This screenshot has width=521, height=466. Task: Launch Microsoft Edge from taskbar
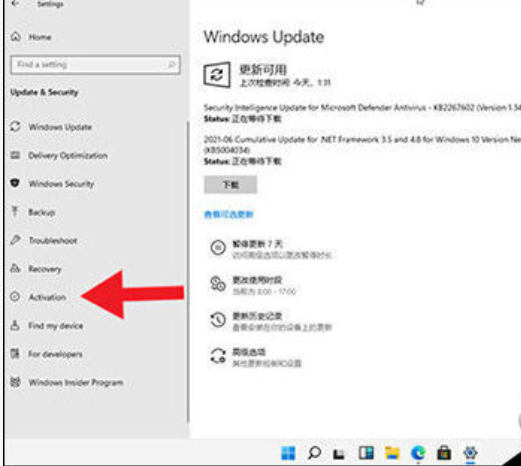pos(418,453)
